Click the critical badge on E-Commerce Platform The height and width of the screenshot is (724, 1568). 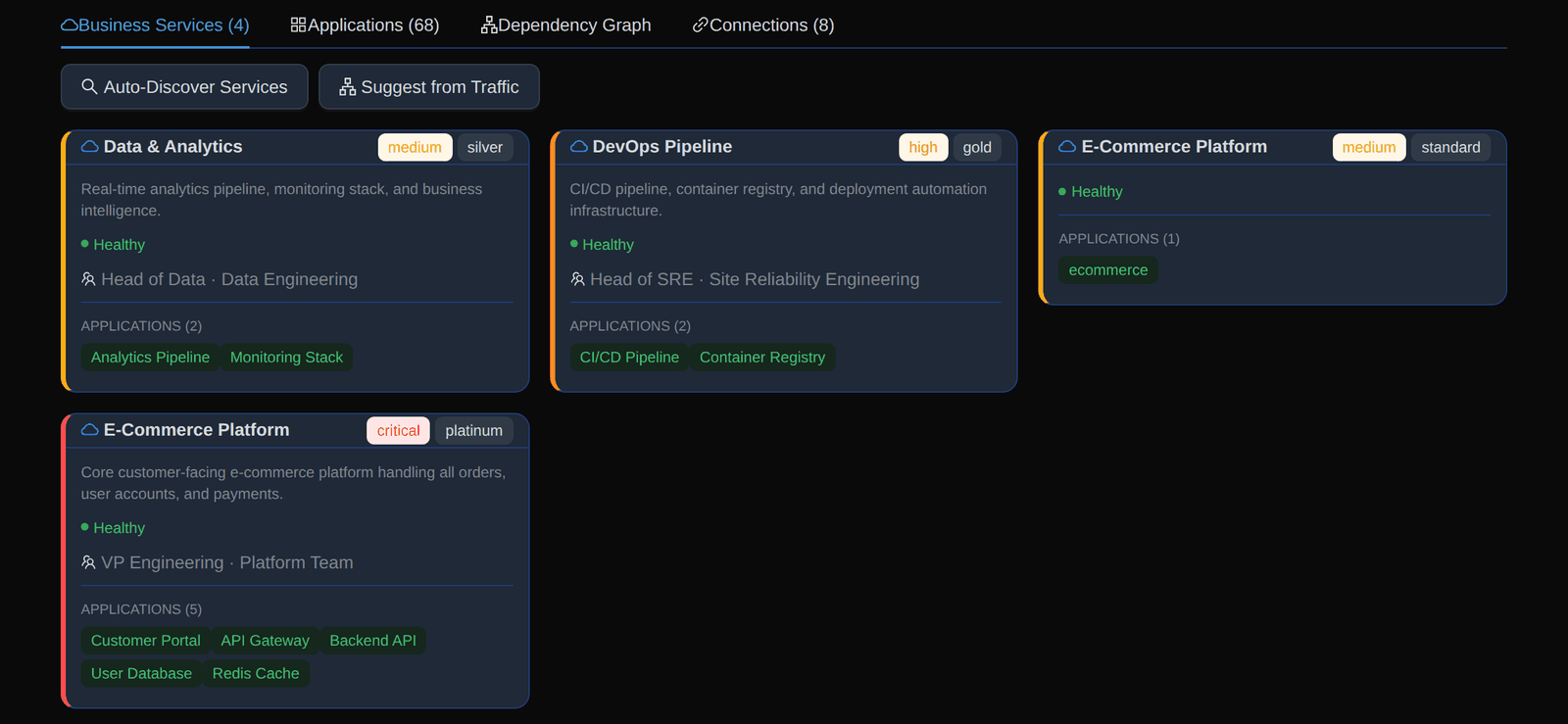point(398,431)
